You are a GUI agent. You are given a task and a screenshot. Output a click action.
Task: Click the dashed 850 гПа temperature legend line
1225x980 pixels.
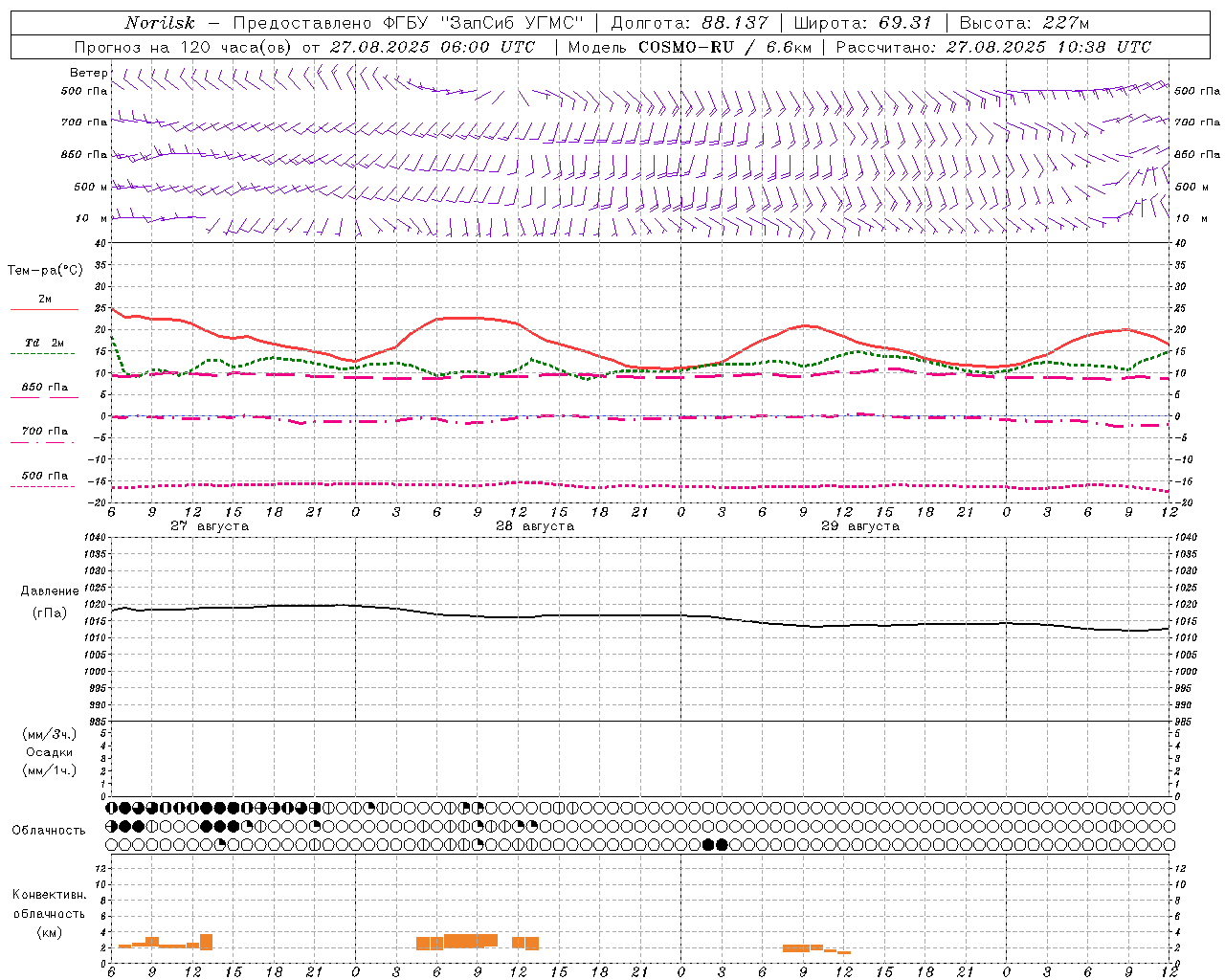(x=44, y=397)
